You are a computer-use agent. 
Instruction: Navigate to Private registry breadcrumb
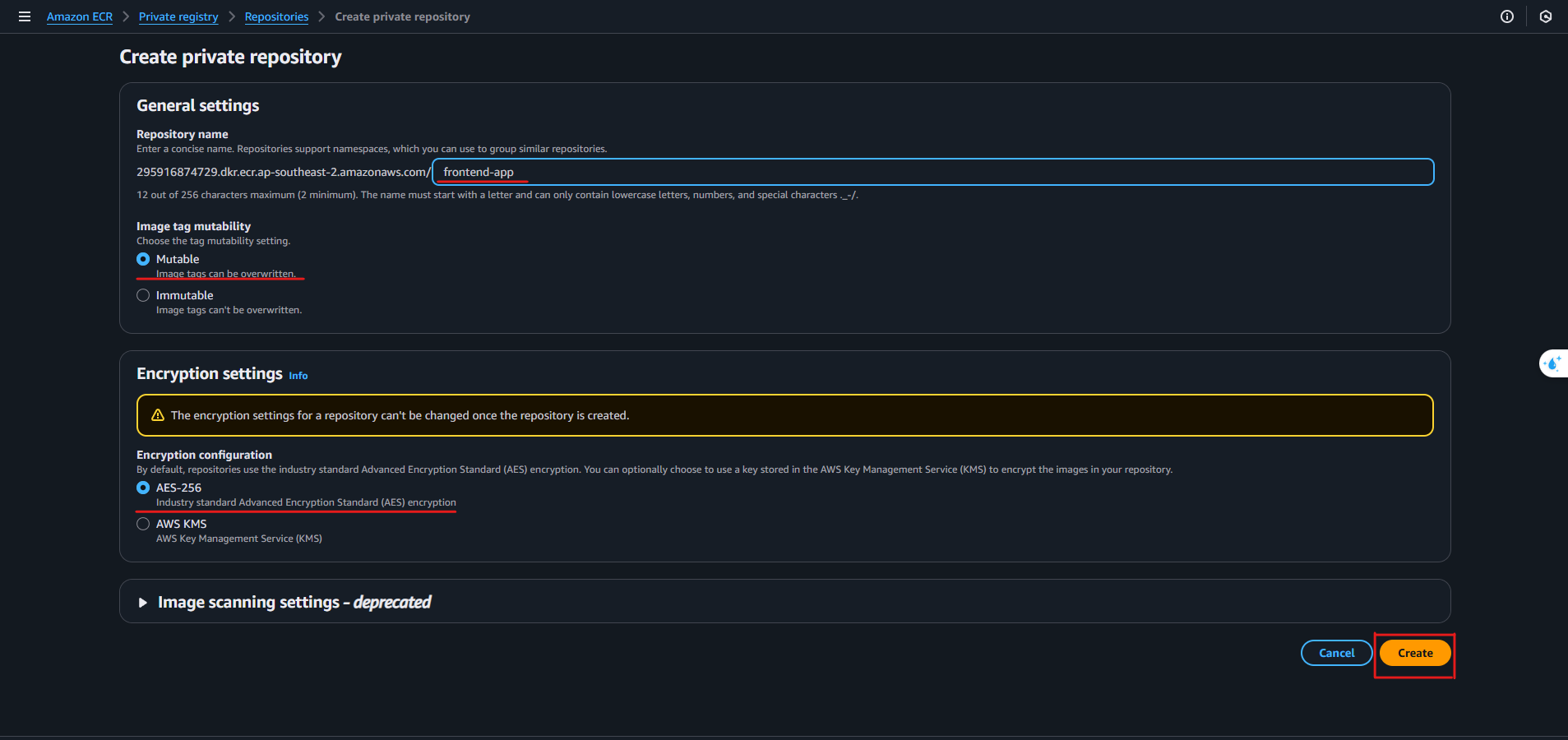(178, 16)
